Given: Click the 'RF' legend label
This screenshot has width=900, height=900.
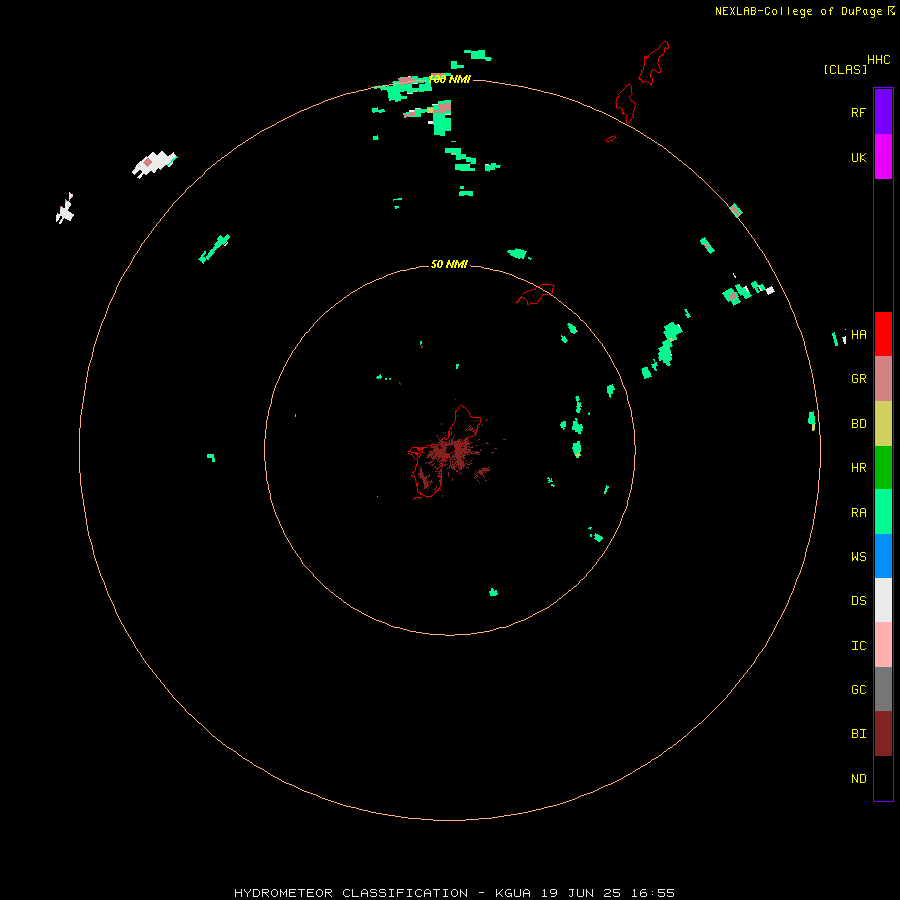Looking at the screenshot, I should 858,112.
